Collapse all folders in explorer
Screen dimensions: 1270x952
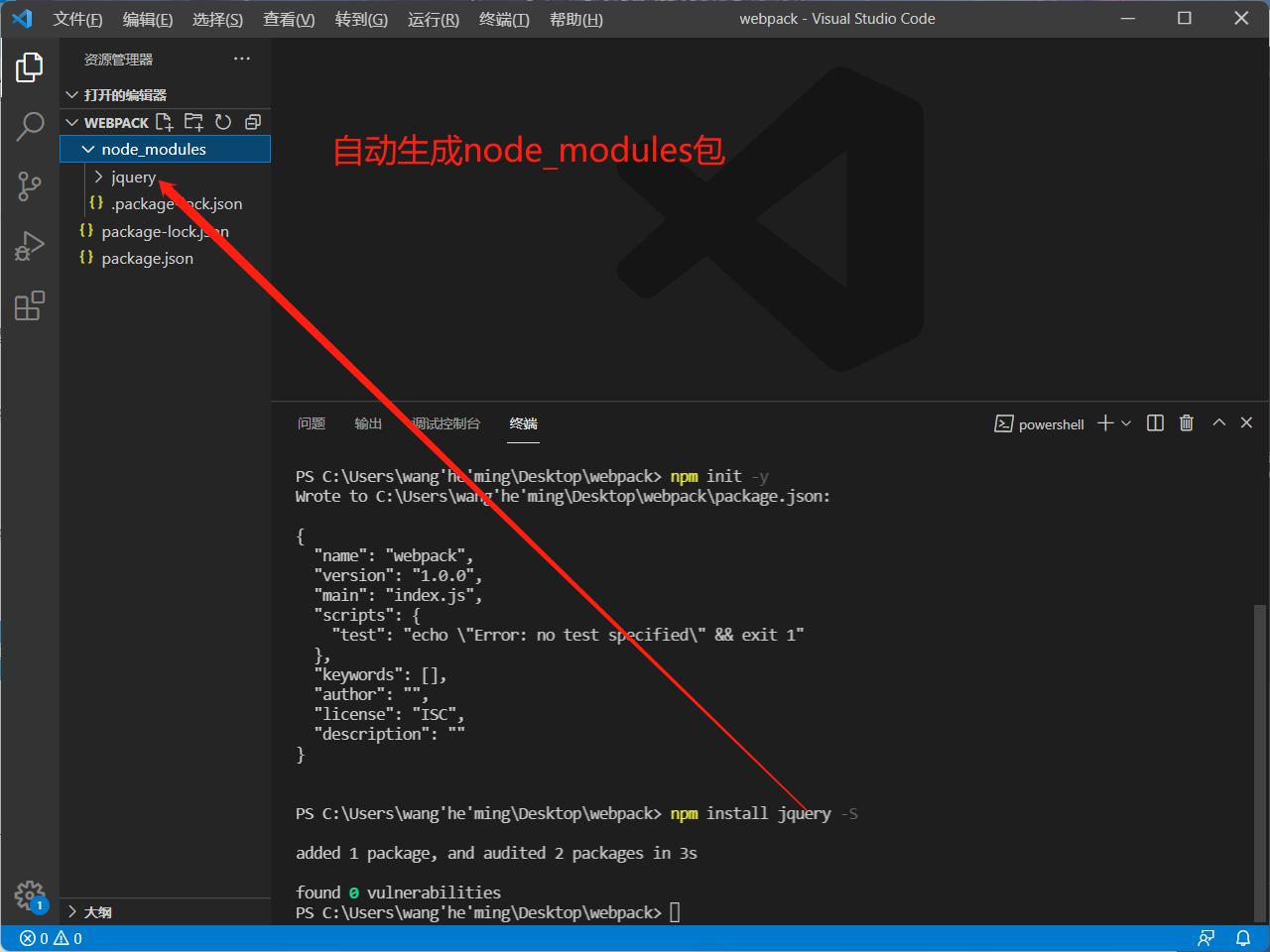coord(253,122)
